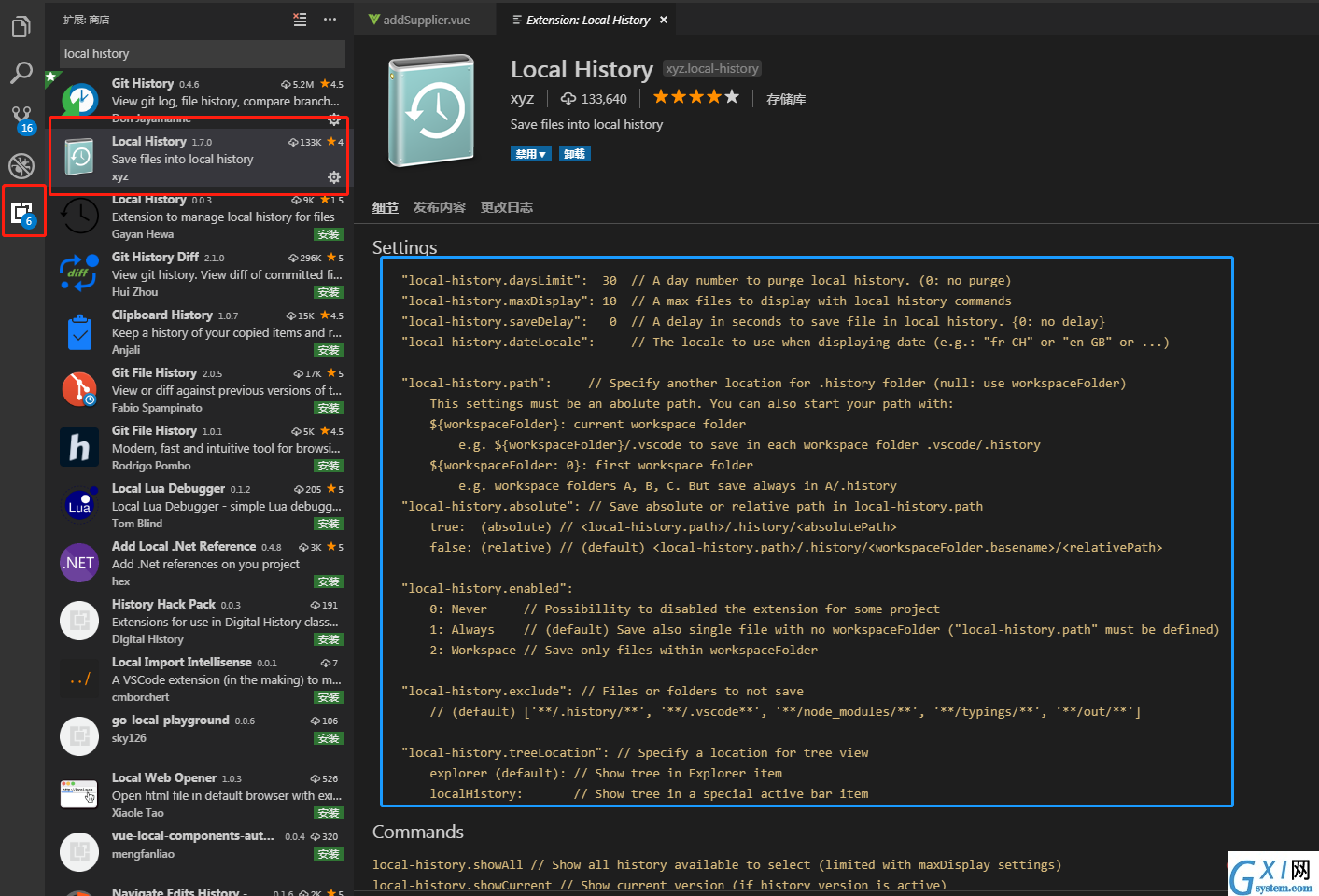Switch to the Changelog (更改日志) tab
Screen dimensions: 1319x896
tap(507, 207)
